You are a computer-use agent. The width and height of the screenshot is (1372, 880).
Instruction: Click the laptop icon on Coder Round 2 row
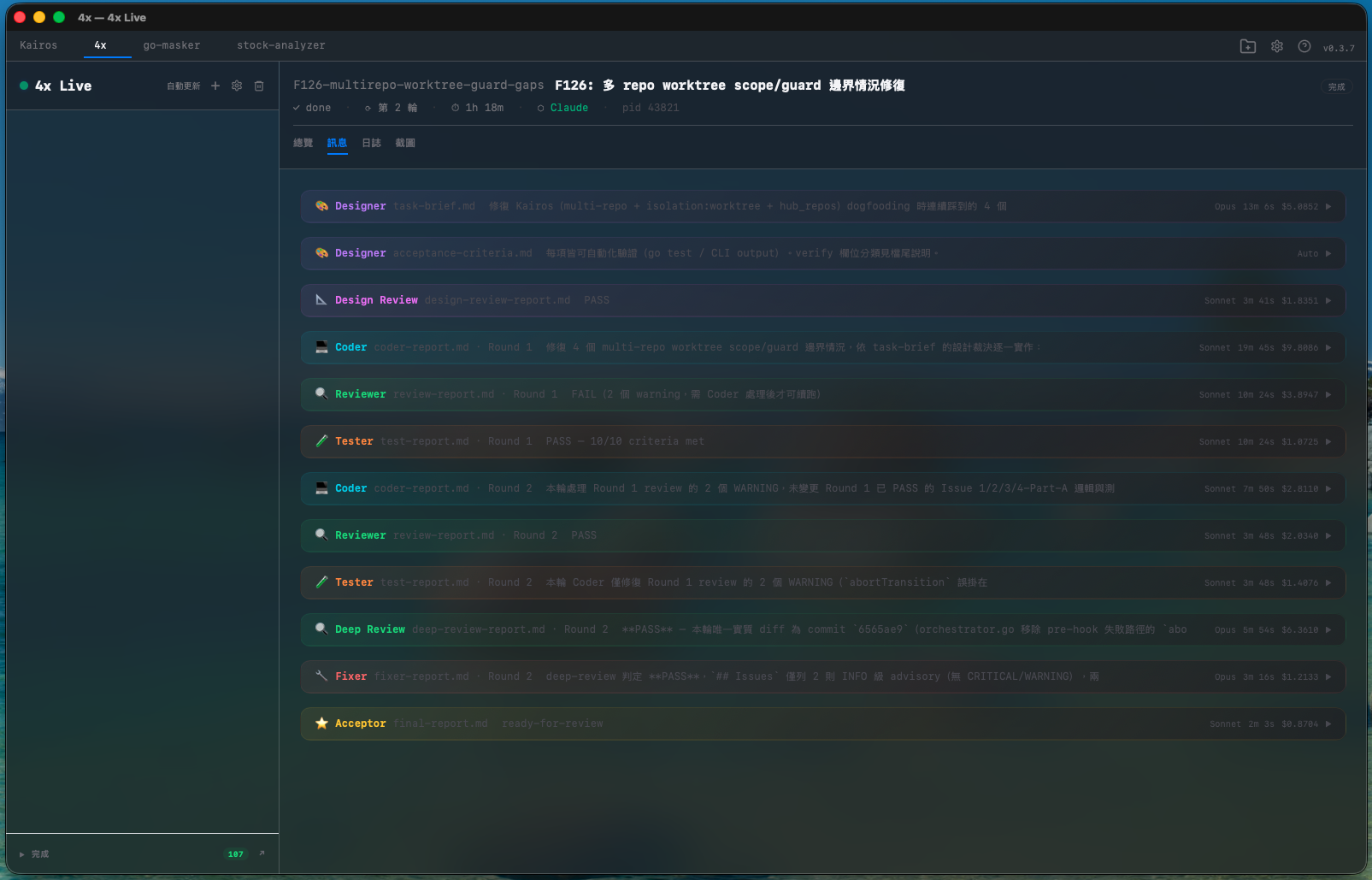[x=321, y=488]
